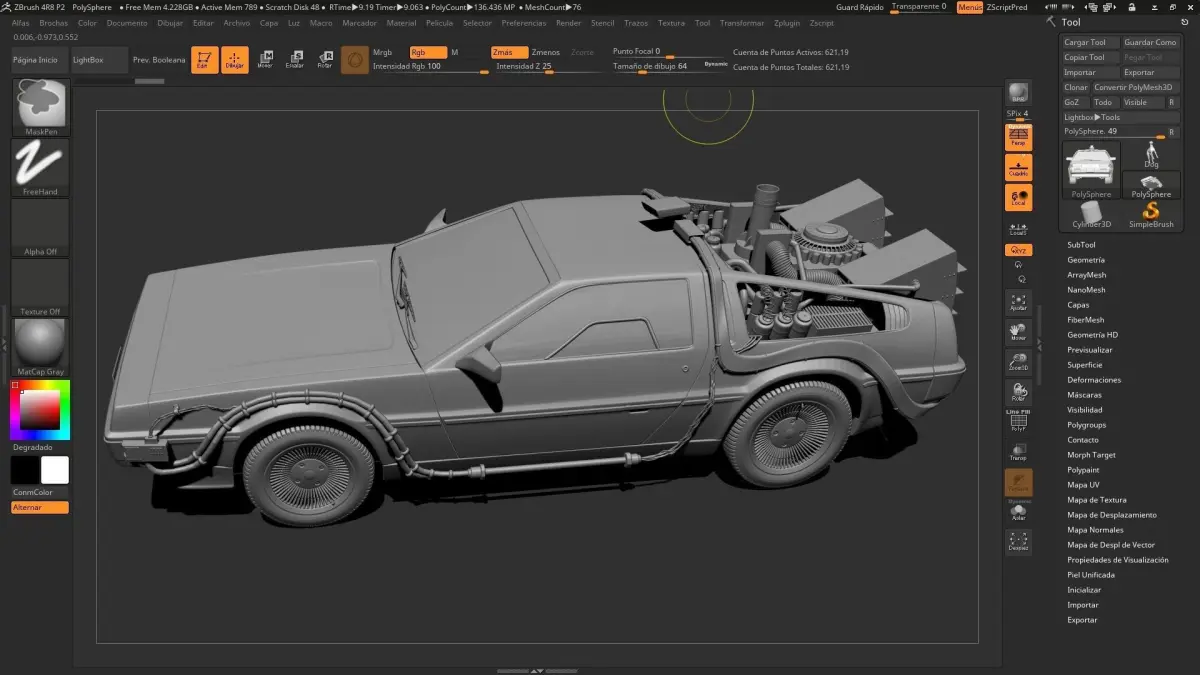Screen dimensions: 1200x675
Task: Expand the SubTool subpalette
Action: 1081,245
